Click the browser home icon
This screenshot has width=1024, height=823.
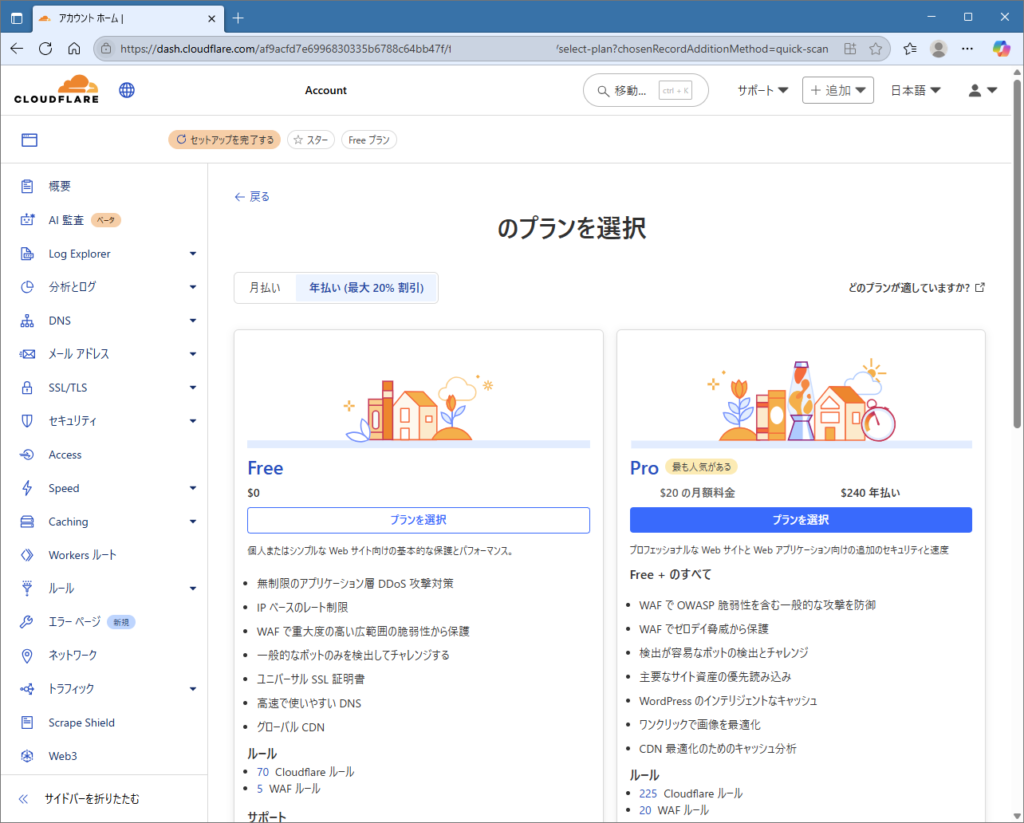click(74, 48)
